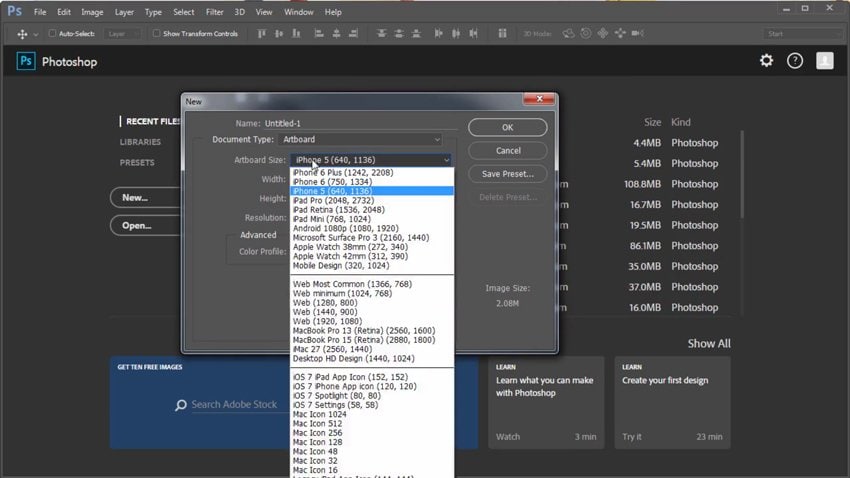Click the Move tool icon in options bar

point(22,34)
